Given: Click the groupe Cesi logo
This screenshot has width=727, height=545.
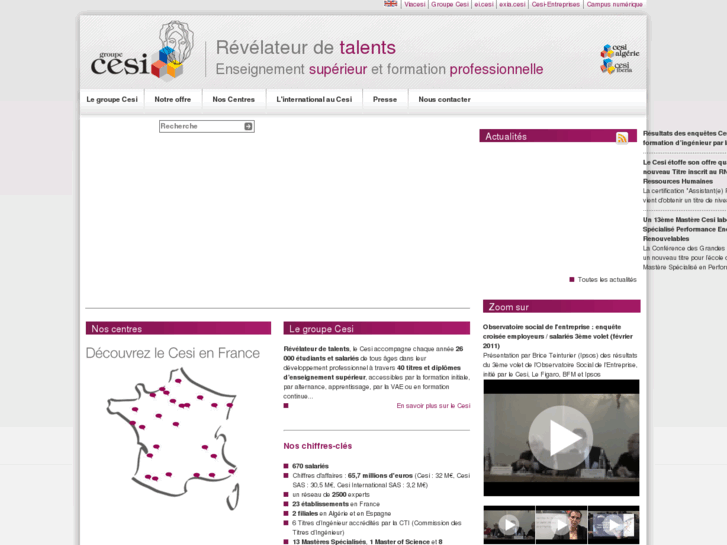Looking at the screenshot, I should pyautogui.click(x=143, y=51).
